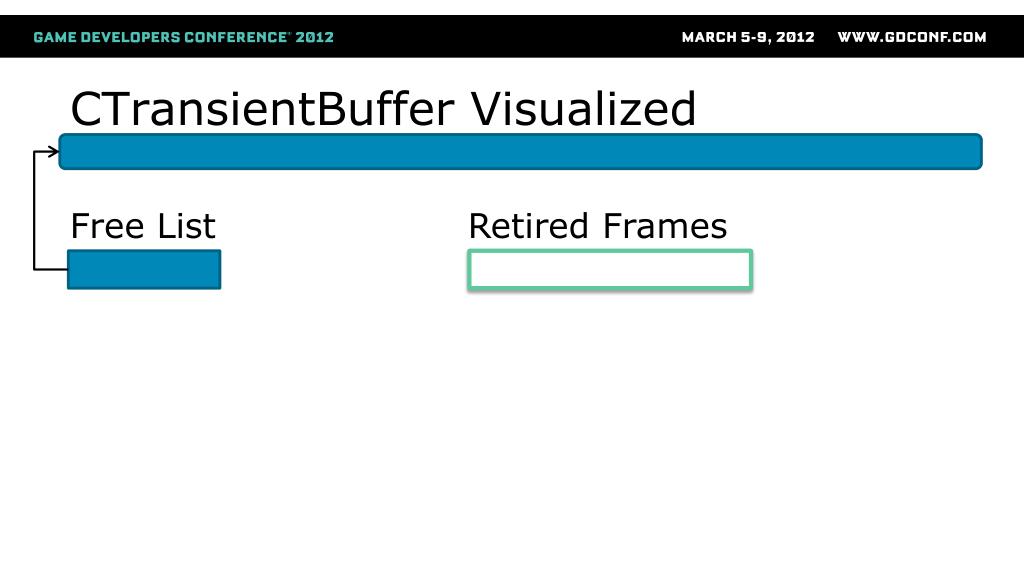Select the word "Visualized" in the title

point(584,108)
